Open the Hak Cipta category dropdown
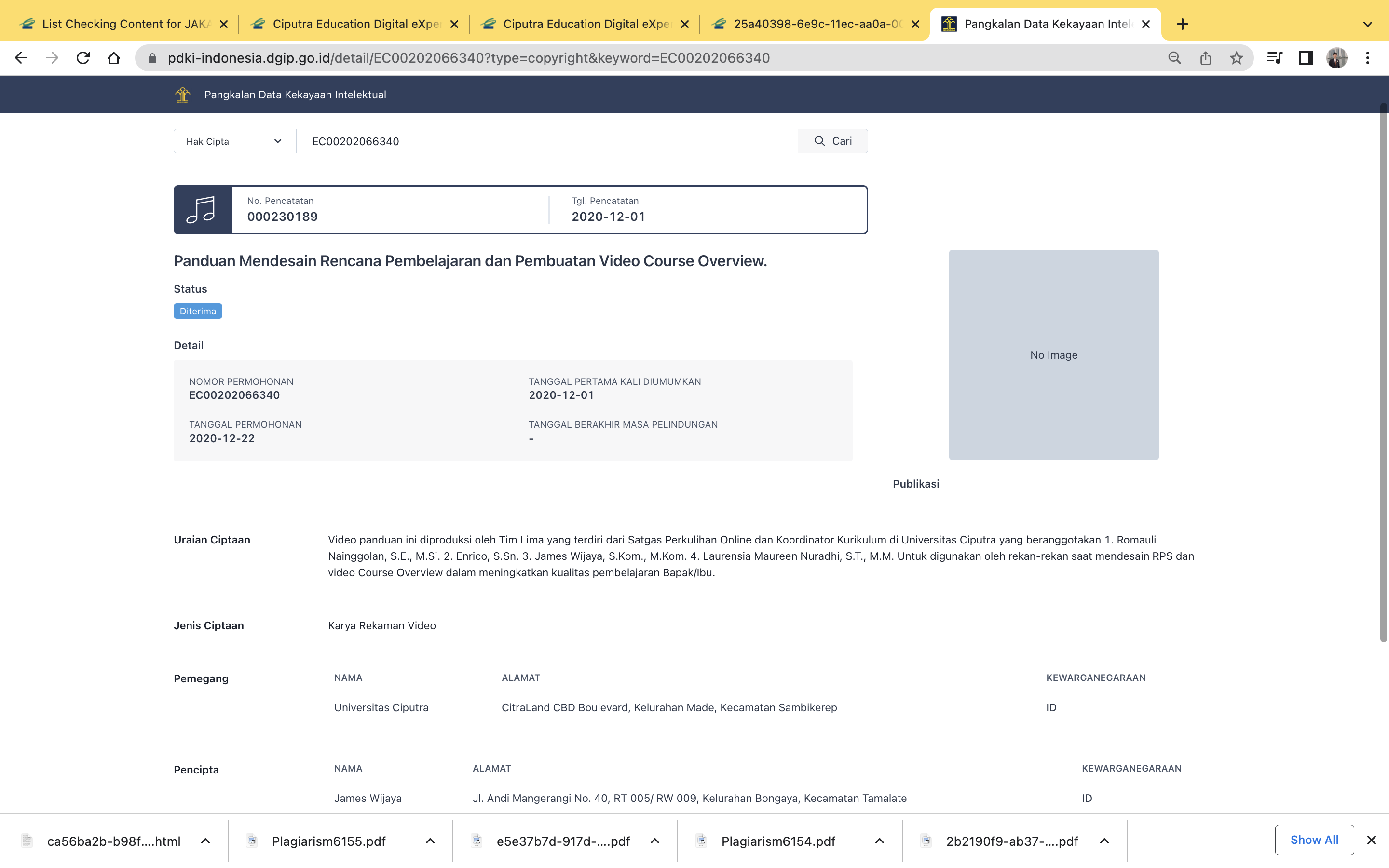The width and height of the screenshot is (1389, 868). (x=234, y=141)
